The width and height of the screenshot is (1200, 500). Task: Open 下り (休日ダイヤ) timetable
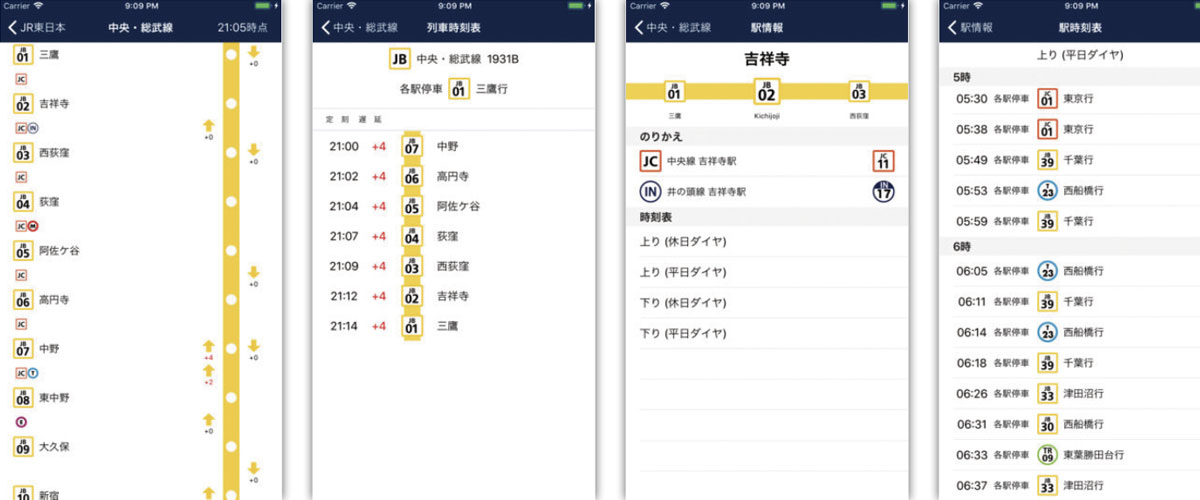[766, 302]
